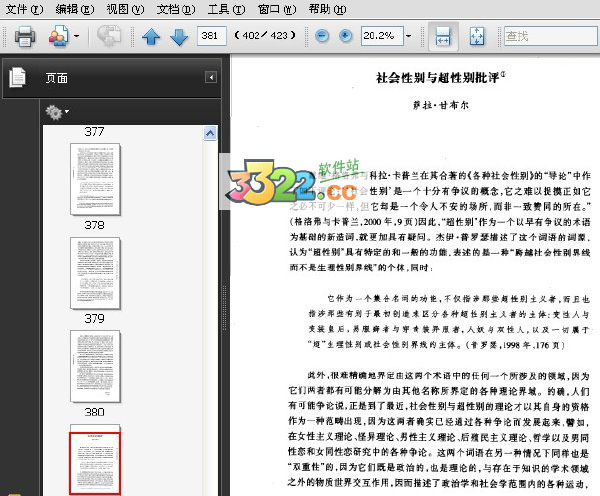The height and width of the screenshot is (496, 600).
Task: Open the 帮助 (Help) menu
Action: (326, 9)
